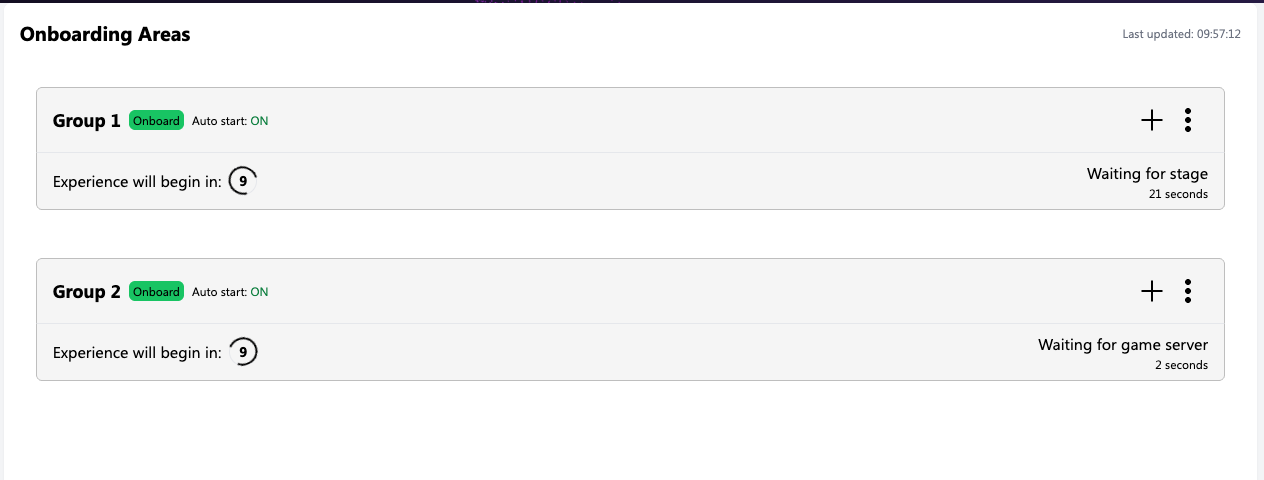Select the Group 2 title
The width and height of the screenshot is (1264, 480).
(86, 292)
